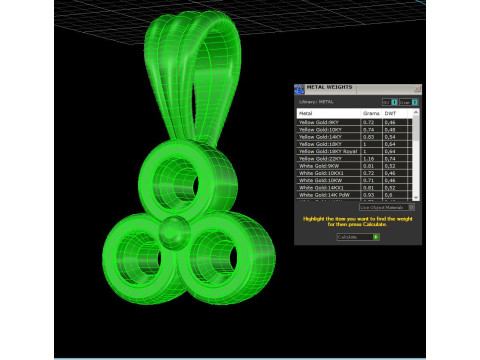Select the Yellow Gold:9KY row
480x360 pixels.
tap(355, 122)
